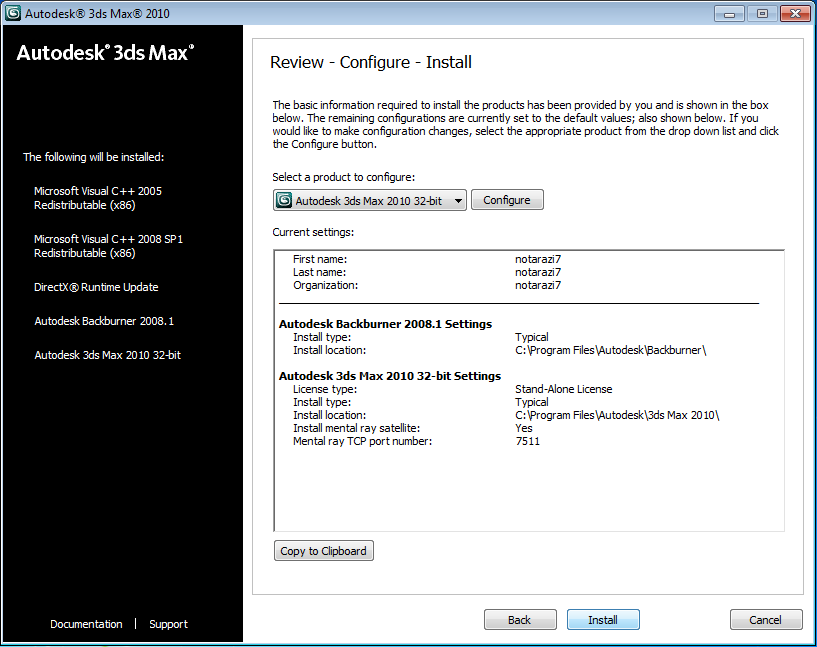Select DirectX Runtime Update entry
Viewport: 817px width, 647px height.
tap(96, 287)
